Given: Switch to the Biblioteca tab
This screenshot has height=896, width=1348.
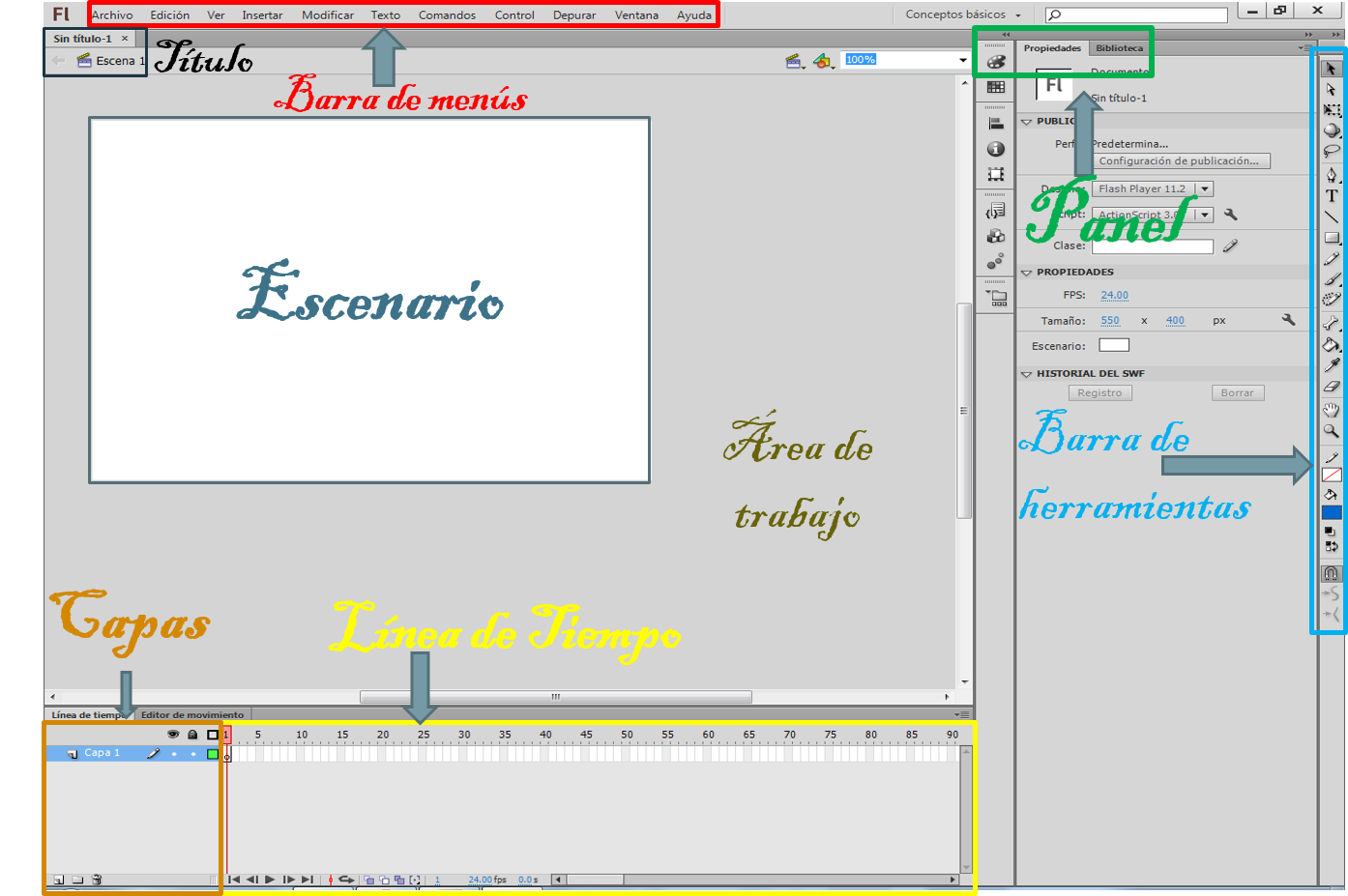Looking at the screenshot, I should click(x=1119, y=46).
